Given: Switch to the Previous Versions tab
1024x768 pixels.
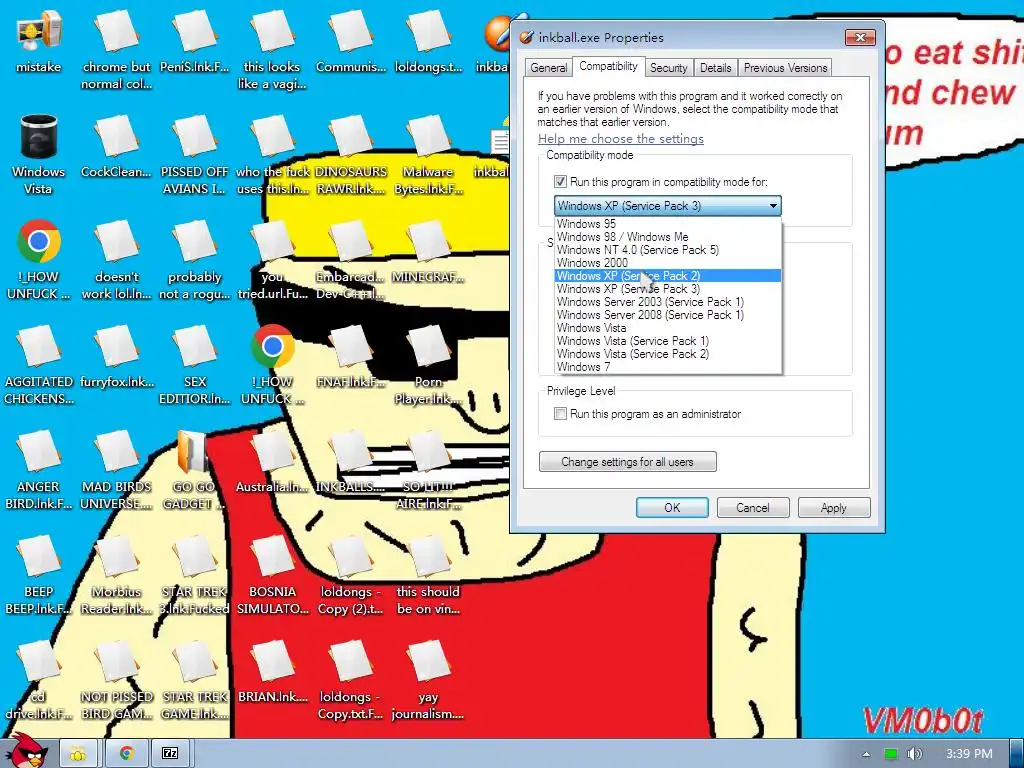Looking at the screenshot, I should (786, 68).
